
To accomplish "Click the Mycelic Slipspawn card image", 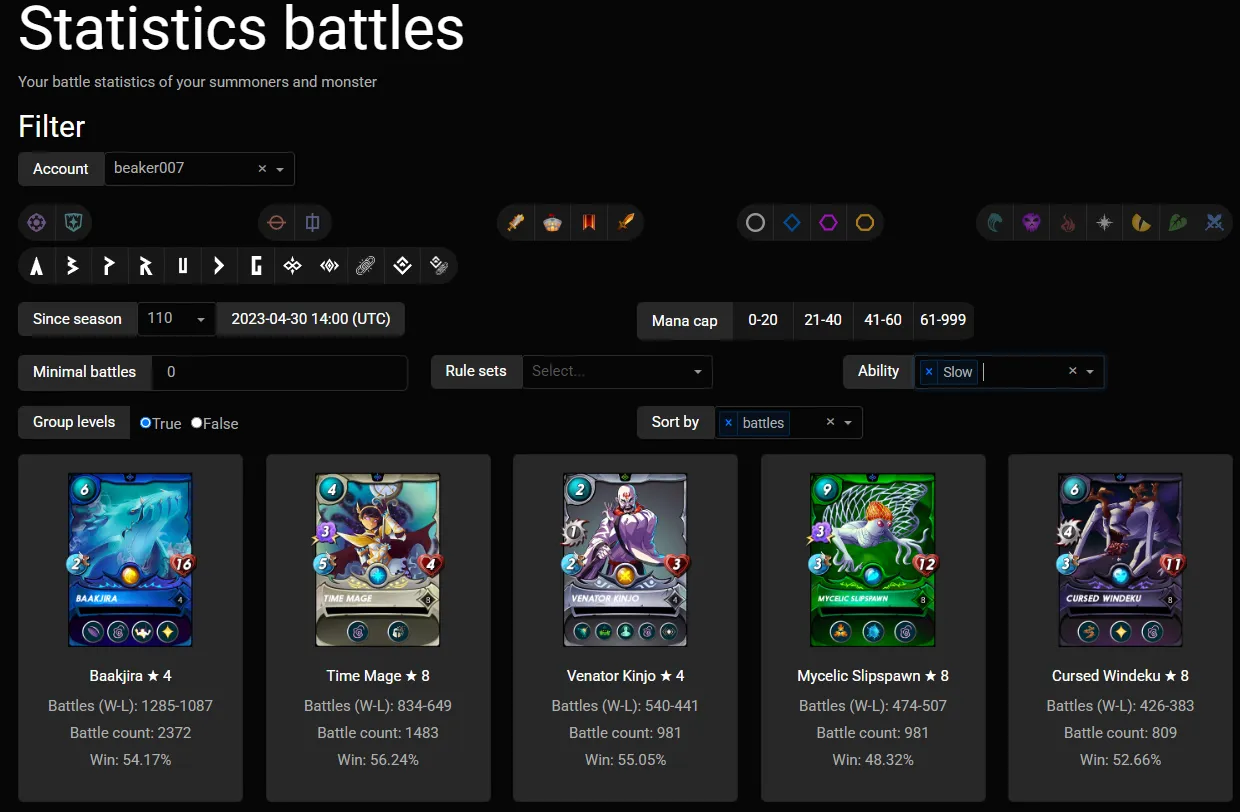I will [x=873, y=560].
